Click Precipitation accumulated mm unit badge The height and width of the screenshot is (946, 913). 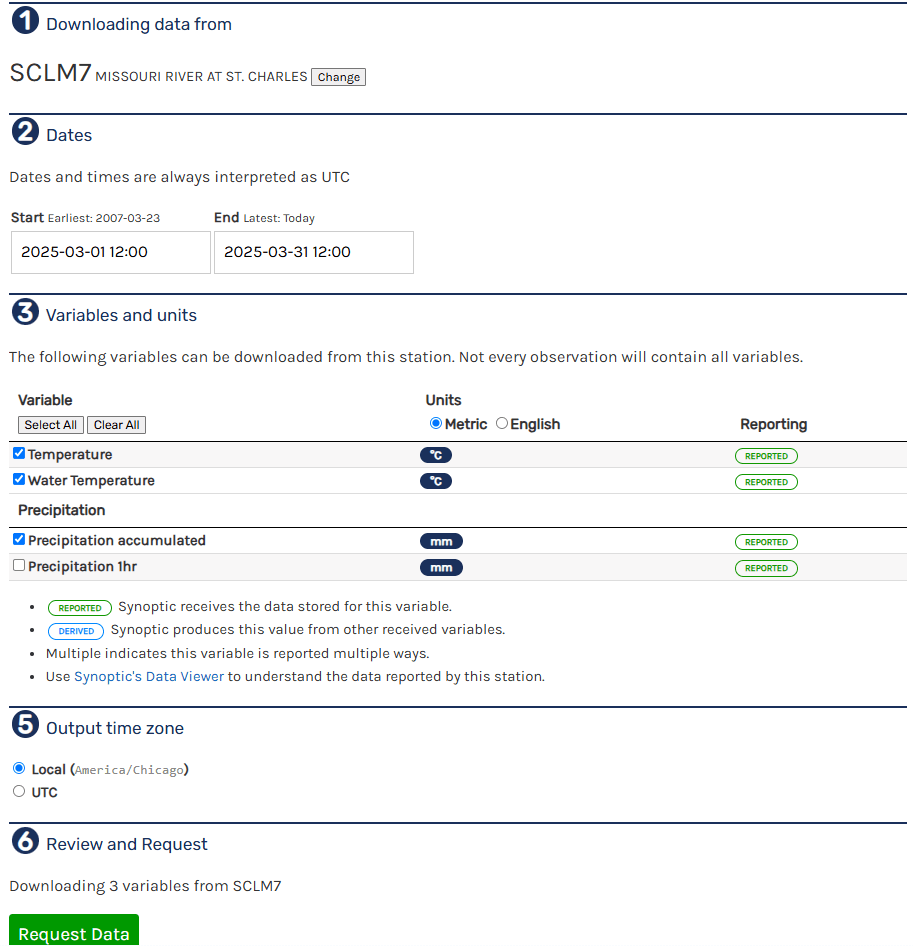pyautogui.click(x=441, y=541)
